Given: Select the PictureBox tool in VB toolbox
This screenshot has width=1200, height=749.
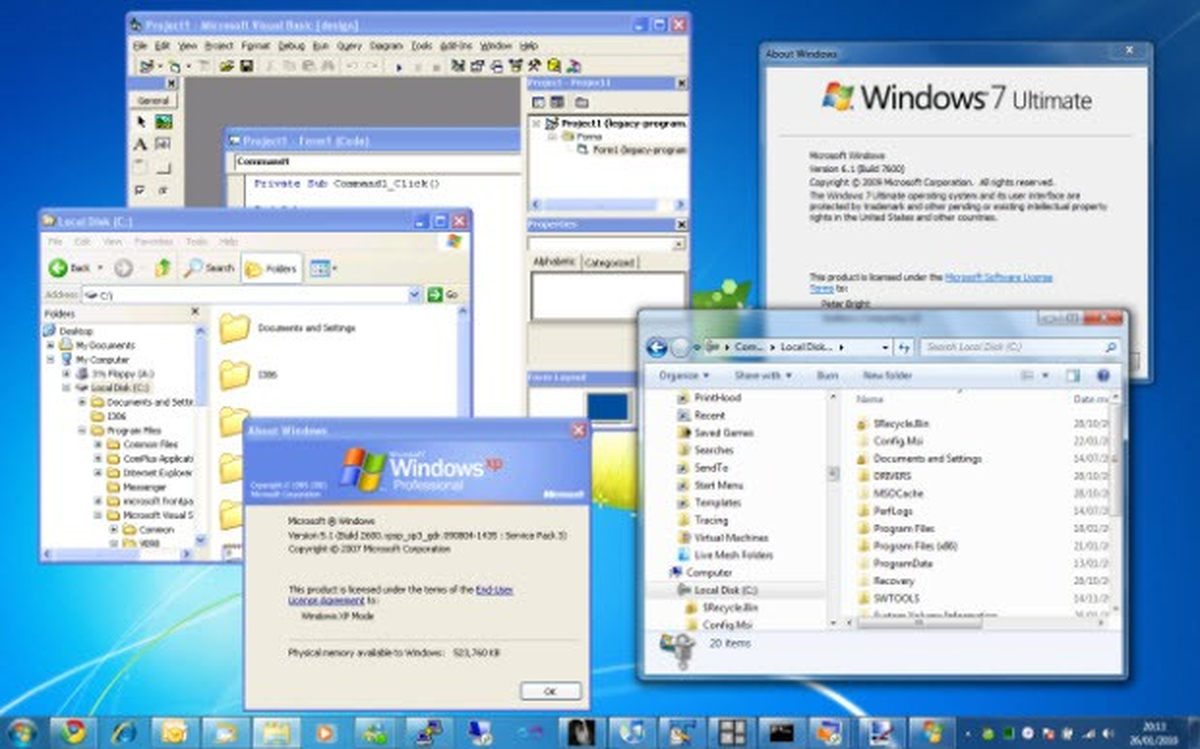Looking at the screenshot, I should coord(163,122).
